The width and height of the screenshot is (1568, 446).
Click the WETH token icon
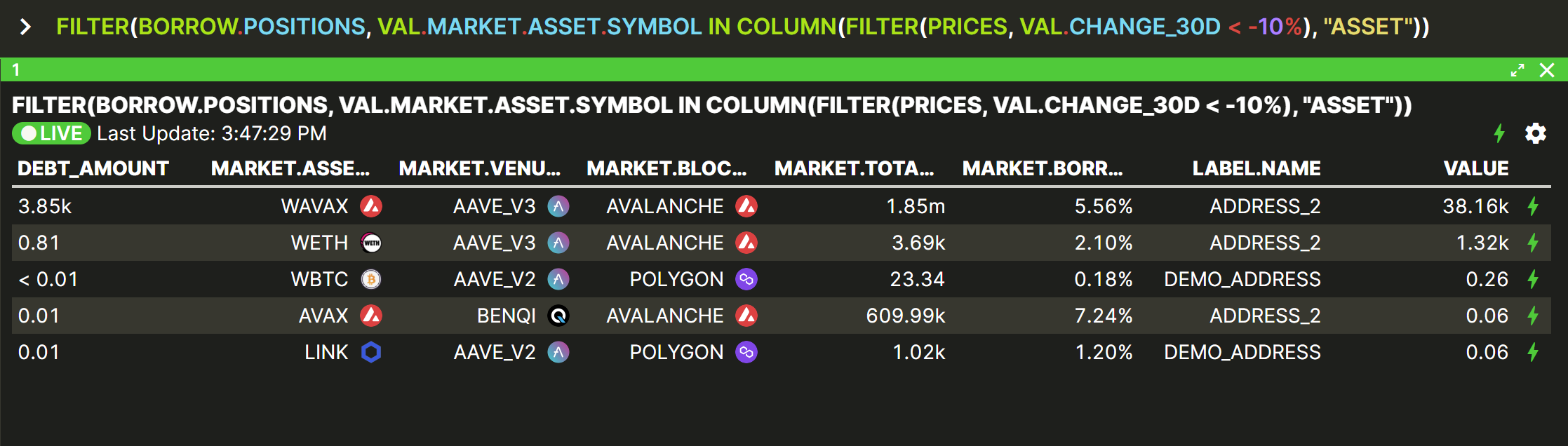[x=371, y=243]
